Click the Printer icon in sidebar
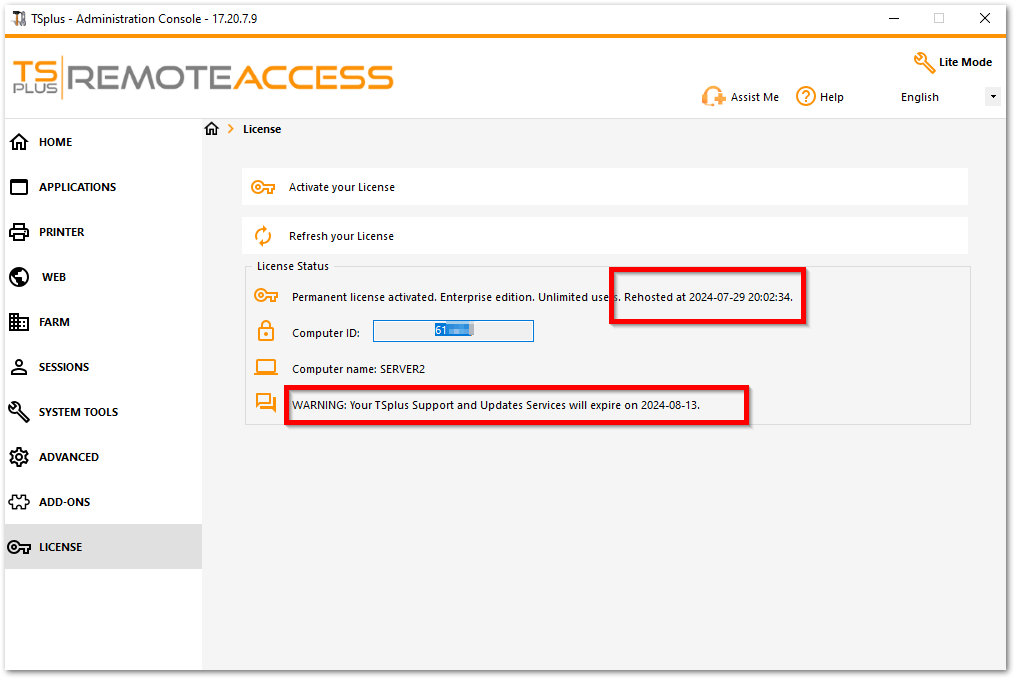The width and height of the screenshot is (1015, 679). 19,232
